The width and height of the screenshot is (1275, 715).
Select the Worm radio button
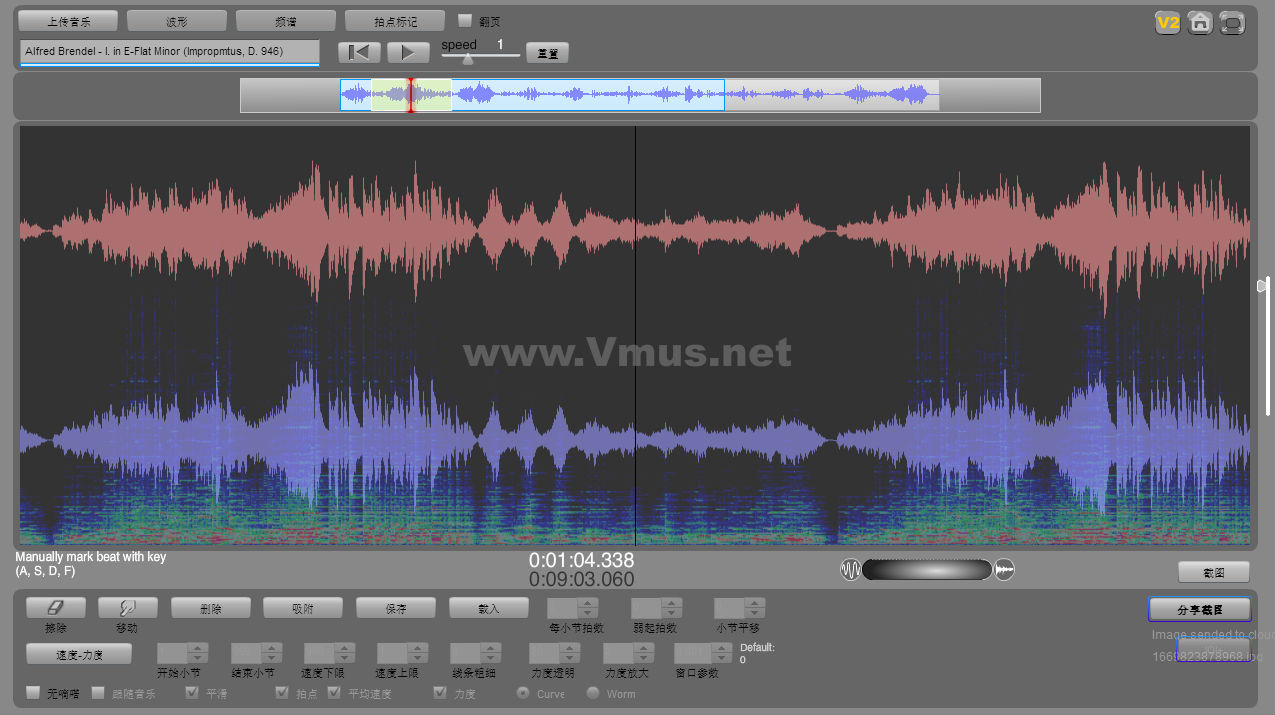click(593, 693)
